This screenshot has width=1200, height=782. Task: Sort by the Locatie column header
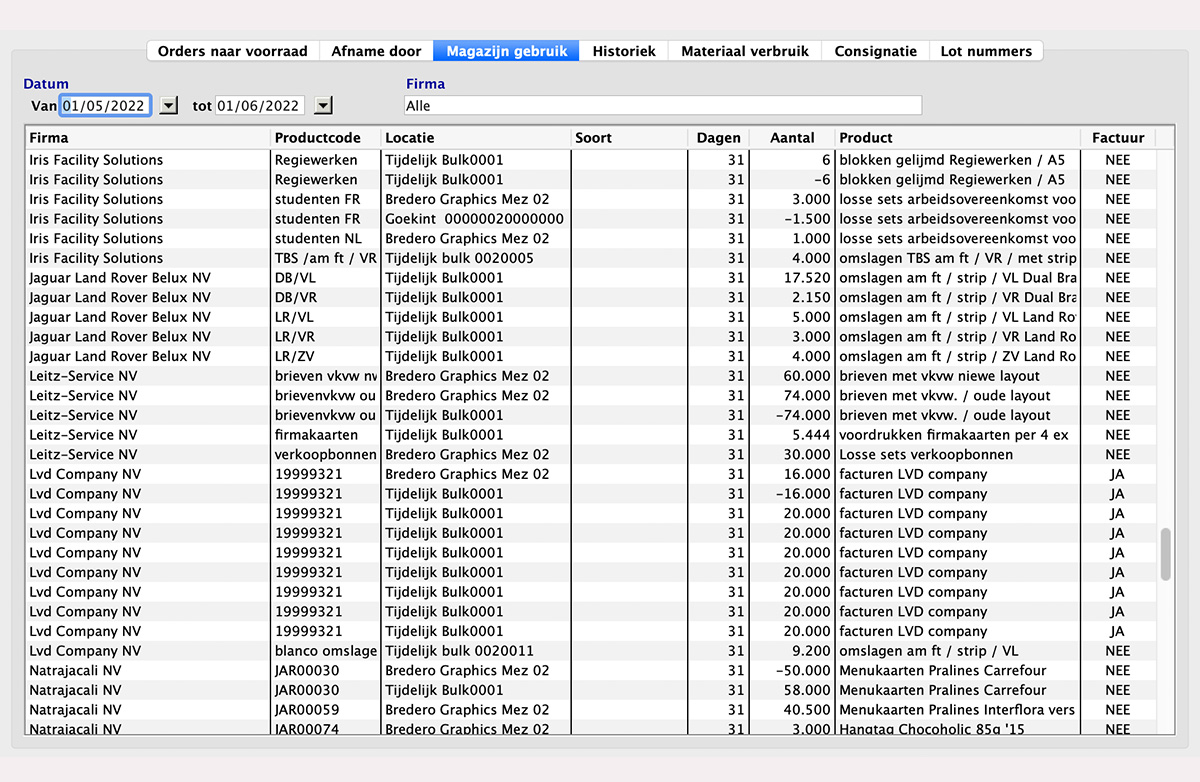476,138
